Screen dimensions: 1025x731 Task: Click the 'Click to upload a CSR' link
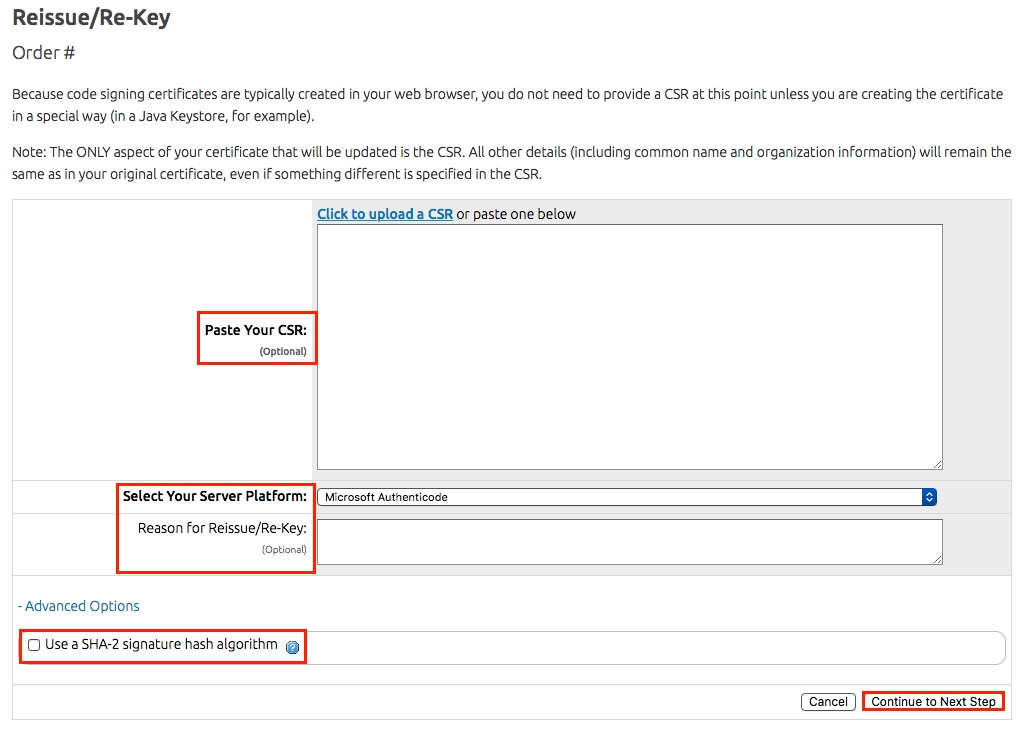[x=385, y=214]
